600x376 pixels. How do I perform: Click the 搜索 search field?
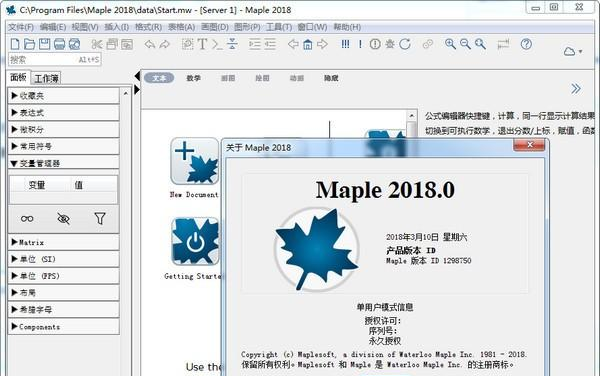[x=54, y=60]
